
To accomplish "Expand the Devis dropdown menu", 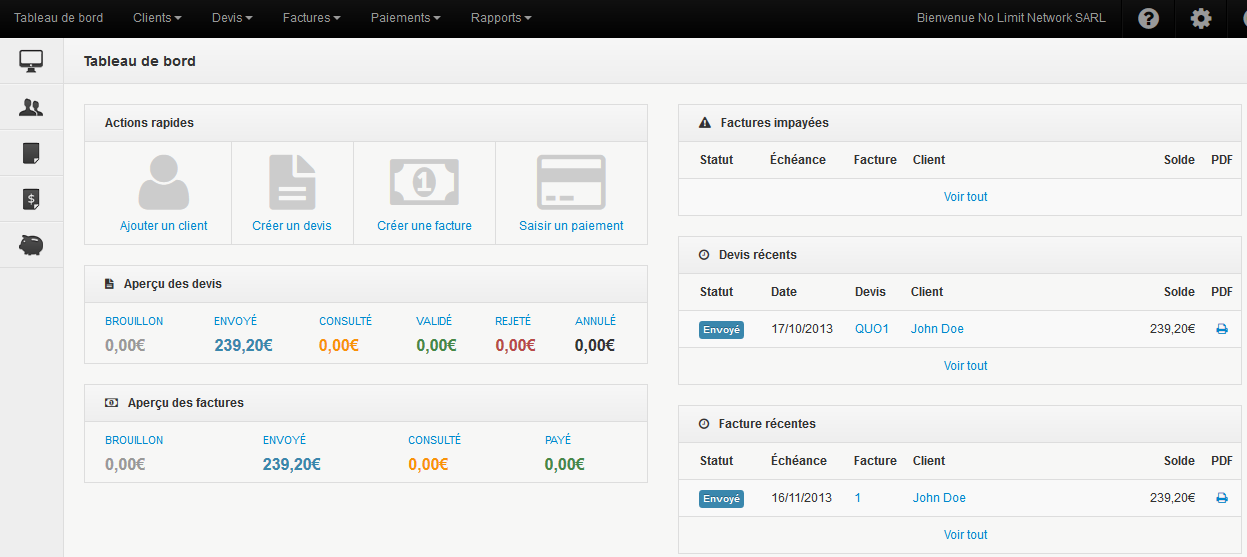I will [232, 18].
